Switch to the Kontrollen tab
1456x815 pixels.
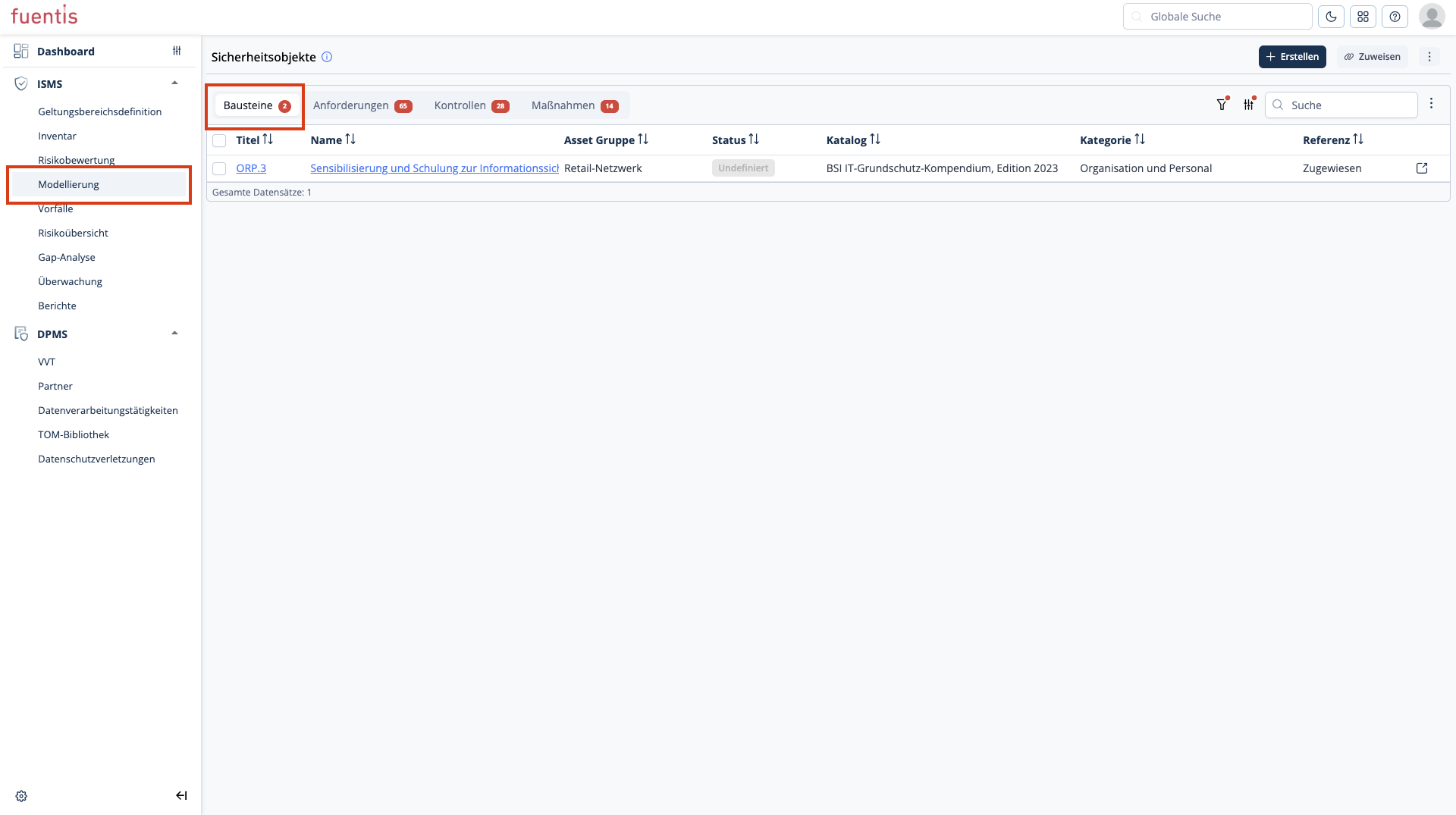coord(471,105)
